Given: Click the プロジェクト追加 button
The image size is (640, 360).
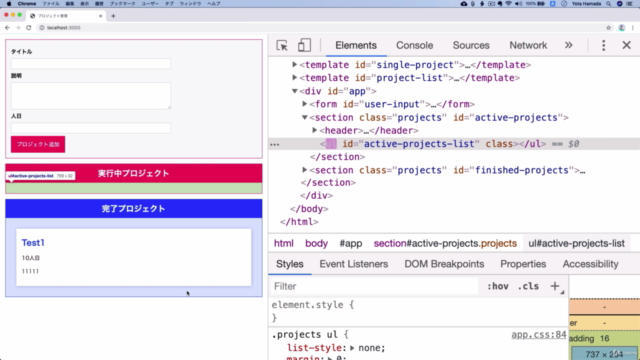Looking at the screenshot, I should coord(38,144).
